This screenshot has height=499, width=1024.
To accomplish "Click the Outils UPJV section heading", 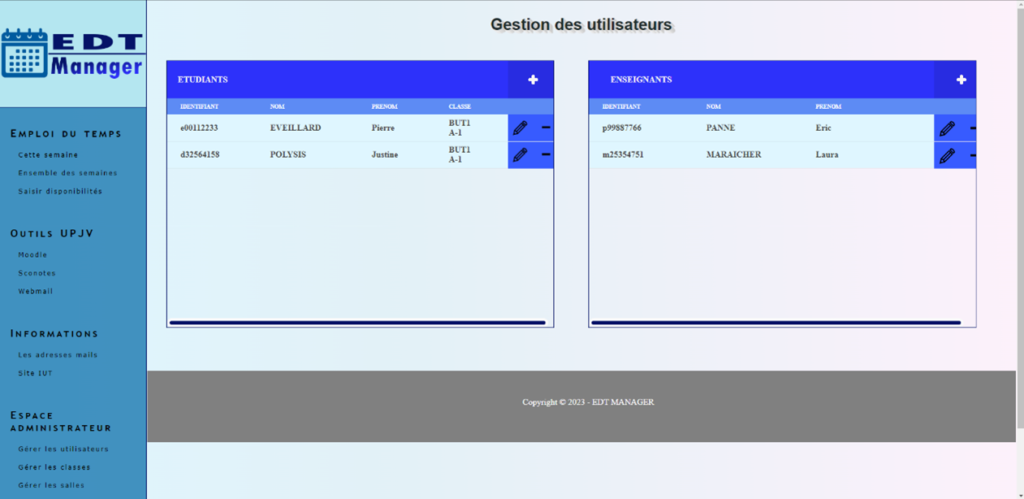I will 52,233.
